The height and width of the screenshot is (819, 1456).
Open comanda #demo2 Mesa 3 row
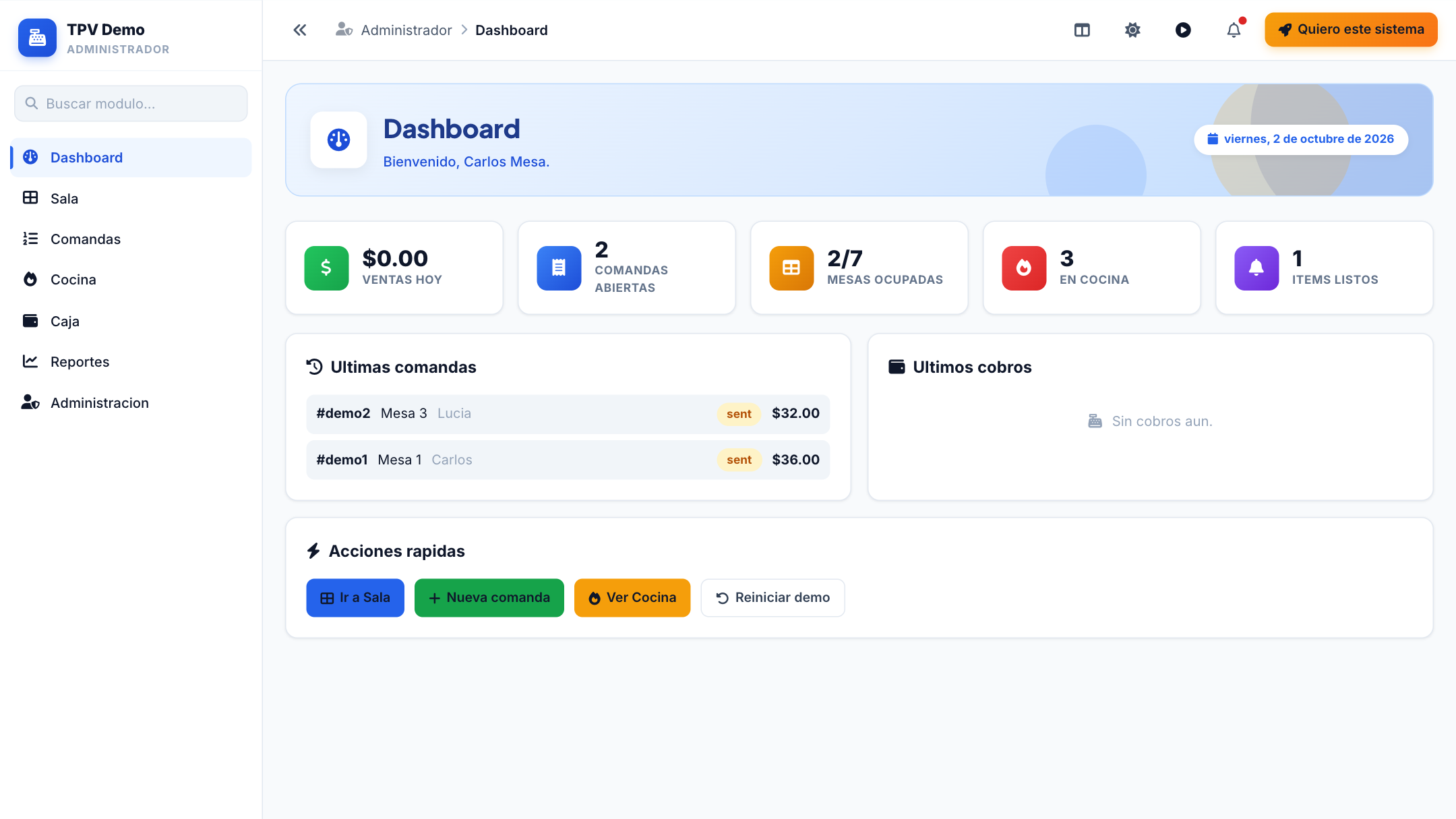click(568, 414)
